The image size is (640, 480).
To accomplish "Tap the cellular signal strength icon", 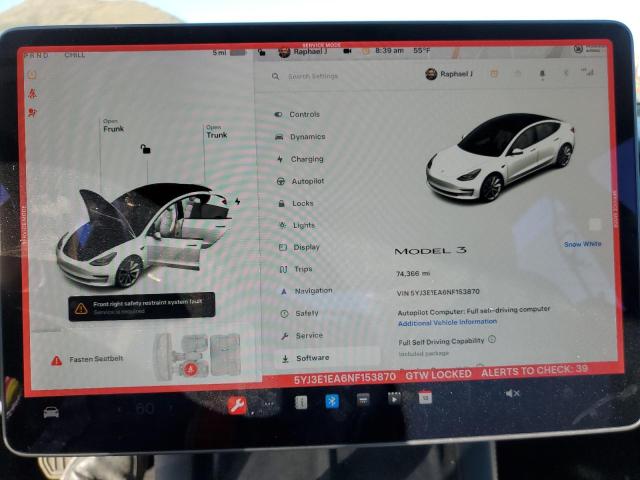I will tap(588, 72).
